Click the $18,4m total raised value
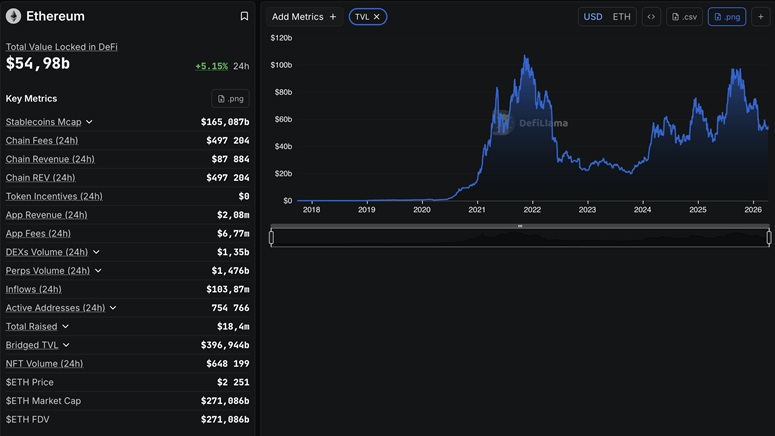Screen dimensions: 775x436 (233, 327)
